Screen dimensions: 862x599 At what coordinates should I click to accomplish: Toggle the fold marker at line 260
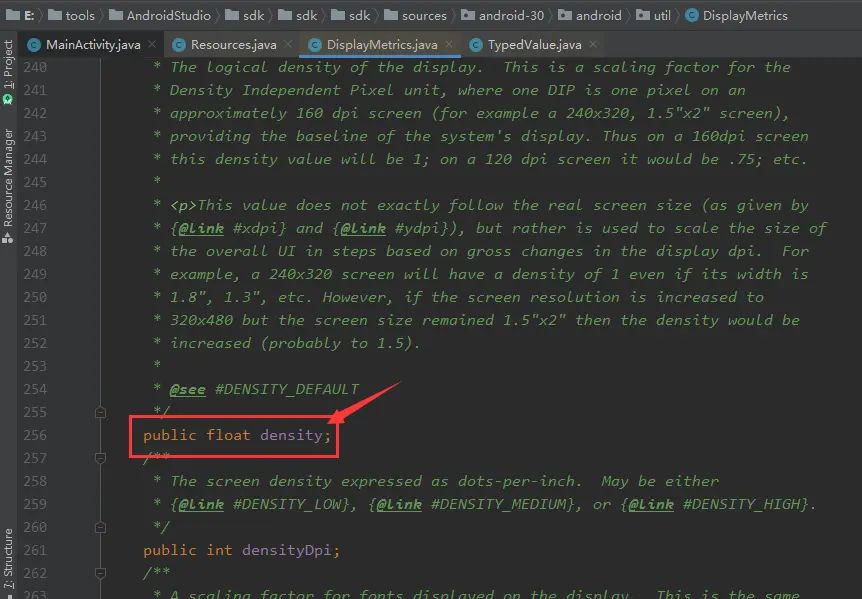point(100,528)
